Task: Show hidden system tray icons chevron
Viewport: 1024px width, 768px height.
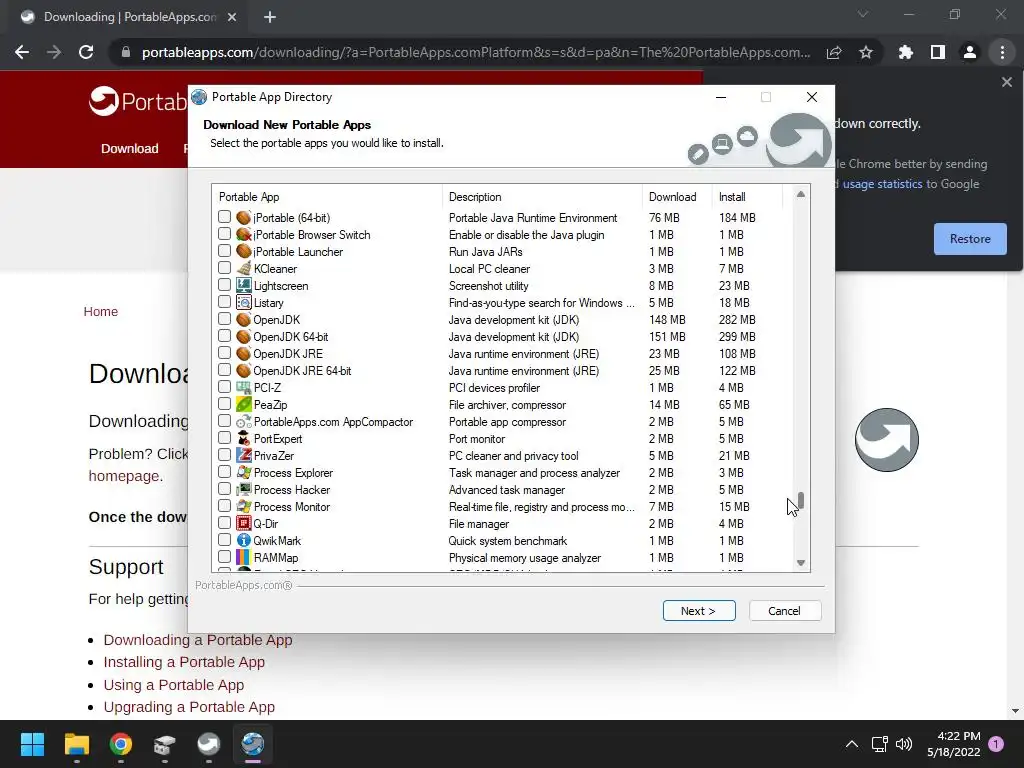Action: coord(852,744)
